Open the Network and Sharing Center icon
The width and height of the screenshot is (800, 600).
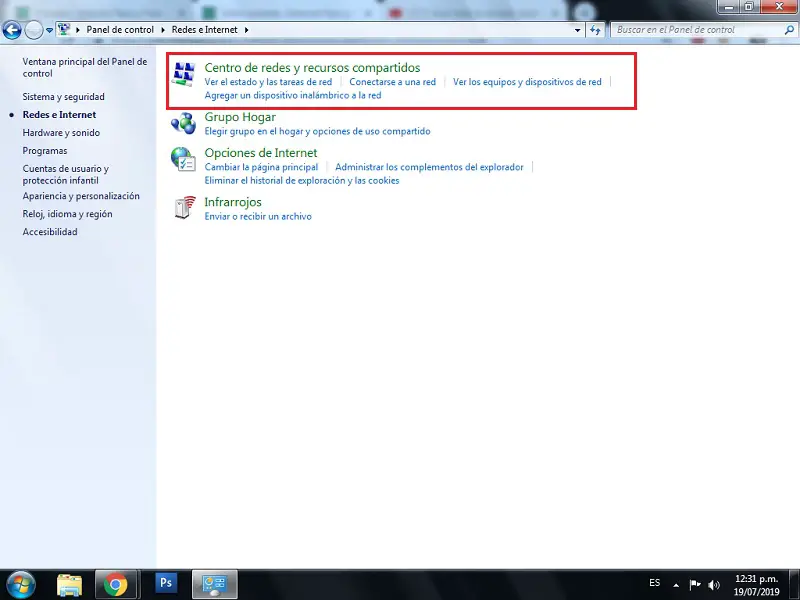(183, 74)
